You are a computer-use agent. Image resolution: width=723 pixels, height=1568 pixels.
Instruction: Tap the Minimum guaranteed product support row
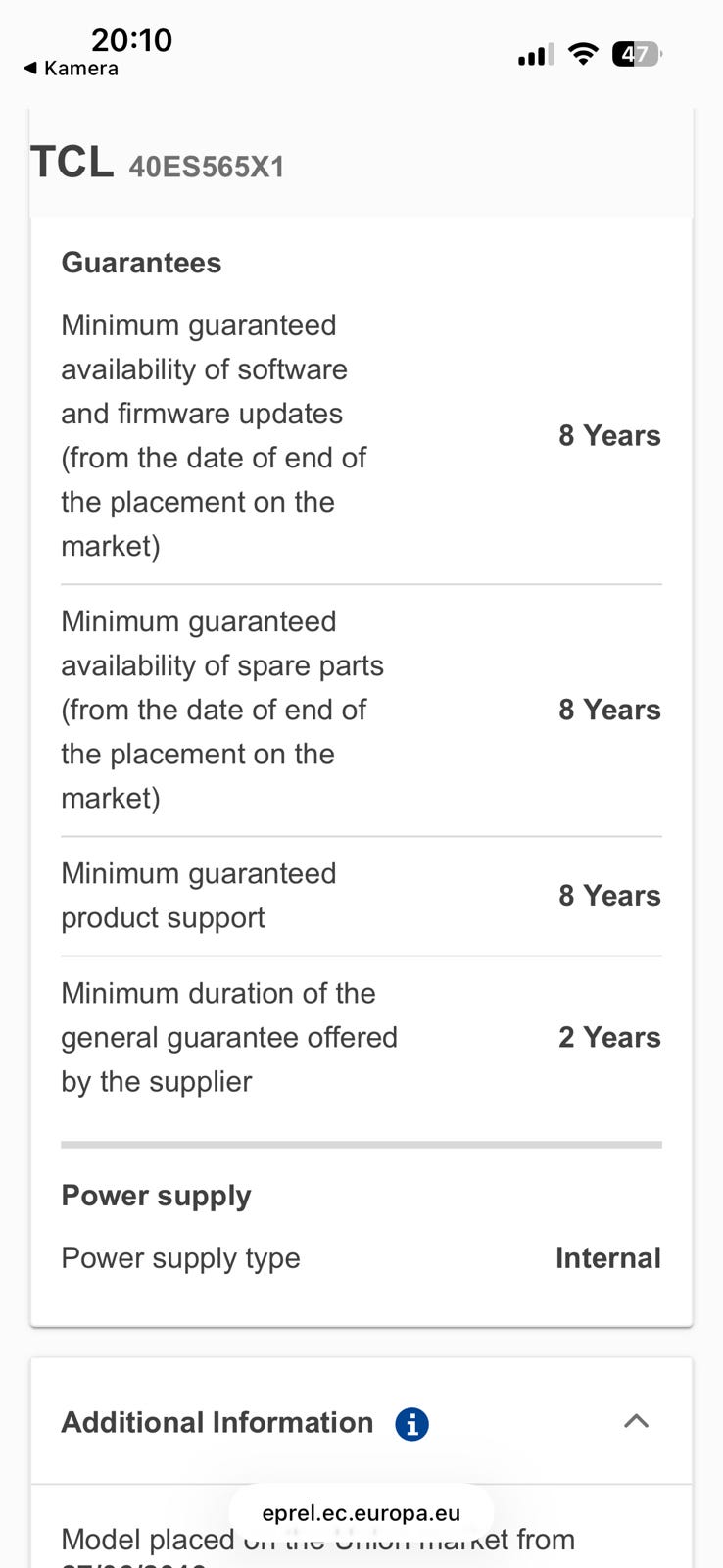(361, 896)
